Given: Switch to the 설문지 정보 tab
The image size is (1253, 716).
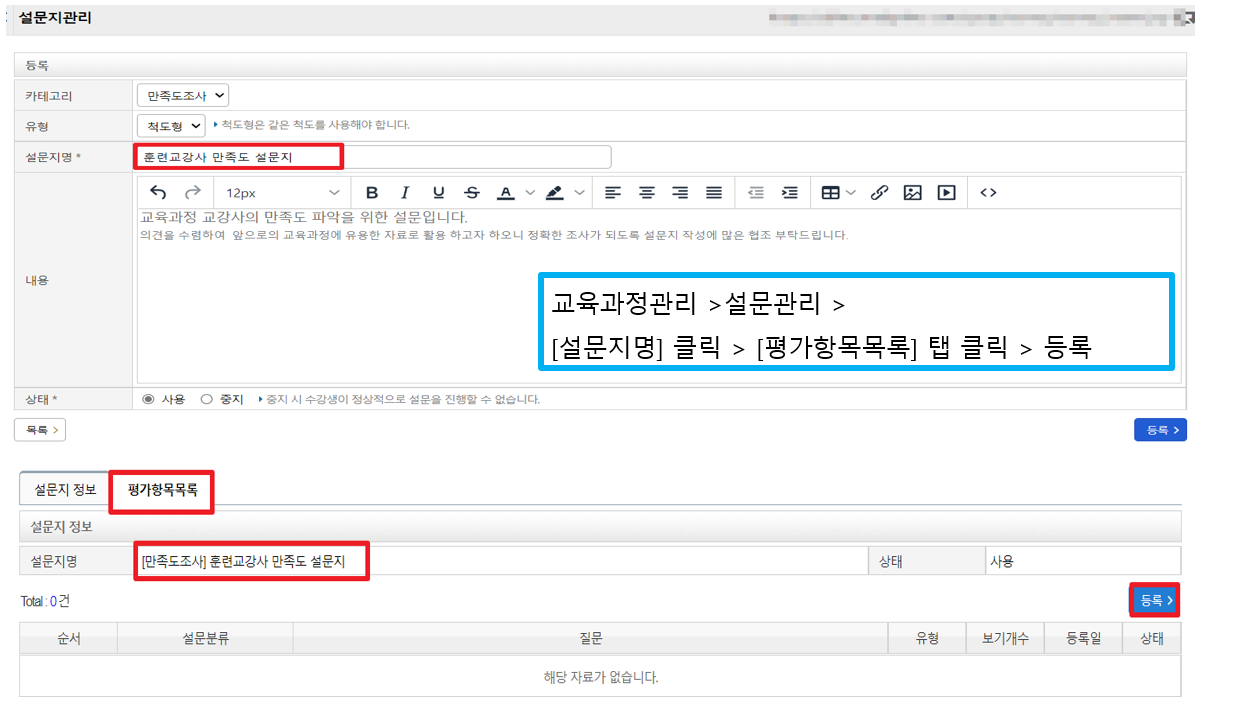Looking at the screenshot, I should [65, 490].
